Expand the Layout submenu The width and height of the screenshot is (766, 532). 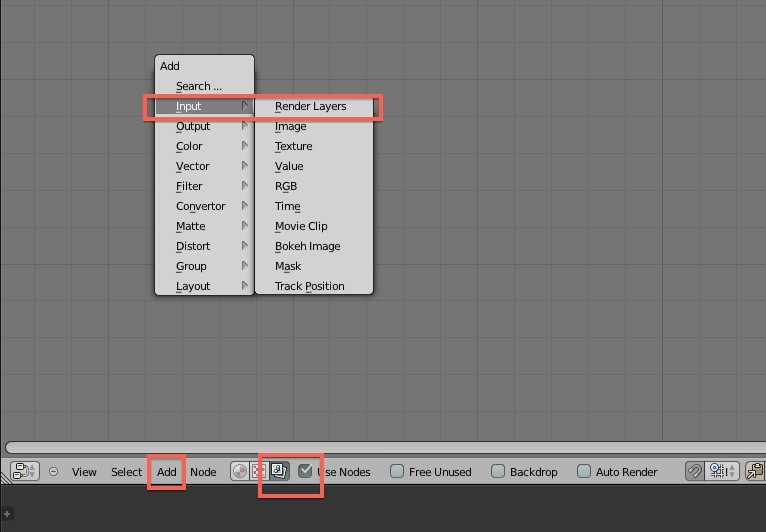(205, 286)
